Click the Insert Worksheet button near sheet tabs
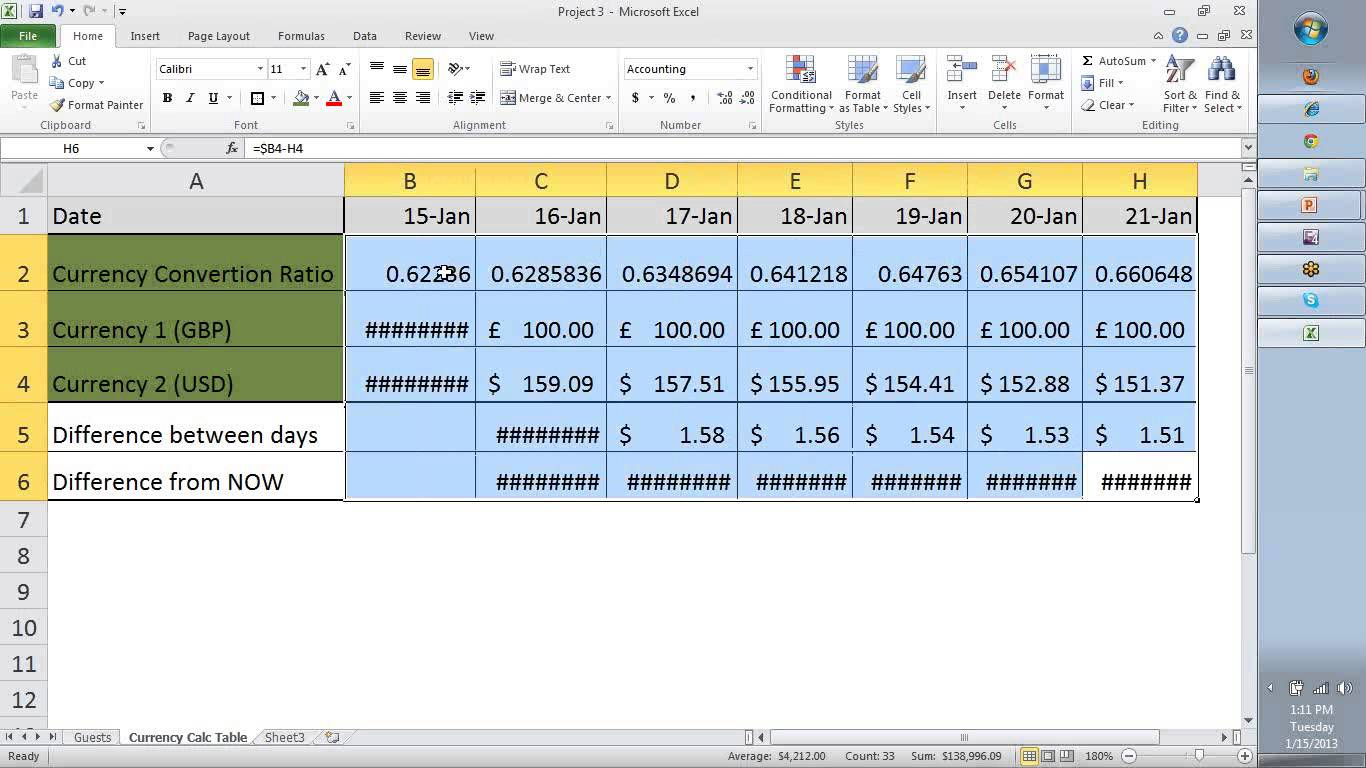Image resolution: width=1366 pixels, height=768 pixels. pos(331,737)
